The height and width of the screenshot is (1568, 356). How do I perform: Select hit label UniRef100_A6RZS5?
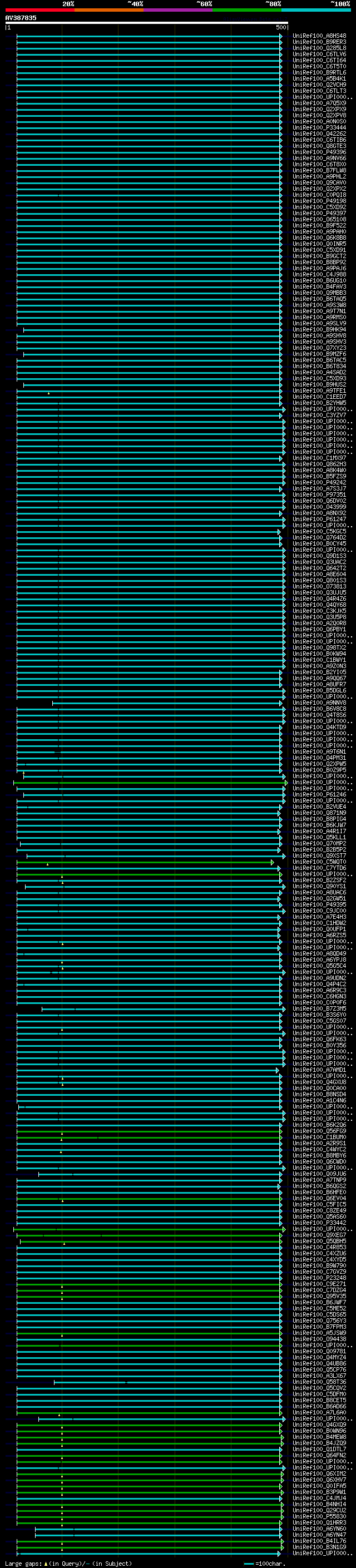tap(319, 936)
